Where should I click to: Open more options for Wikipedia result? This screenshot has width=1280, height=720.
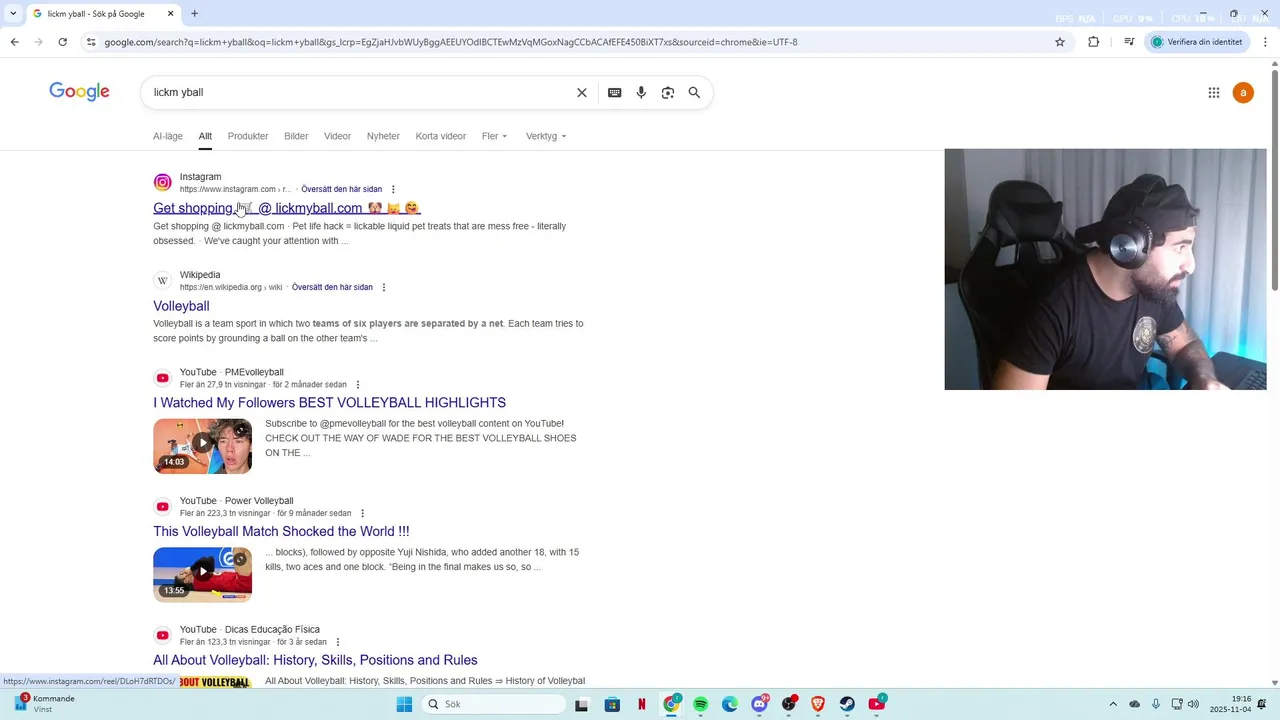[383, 287]
